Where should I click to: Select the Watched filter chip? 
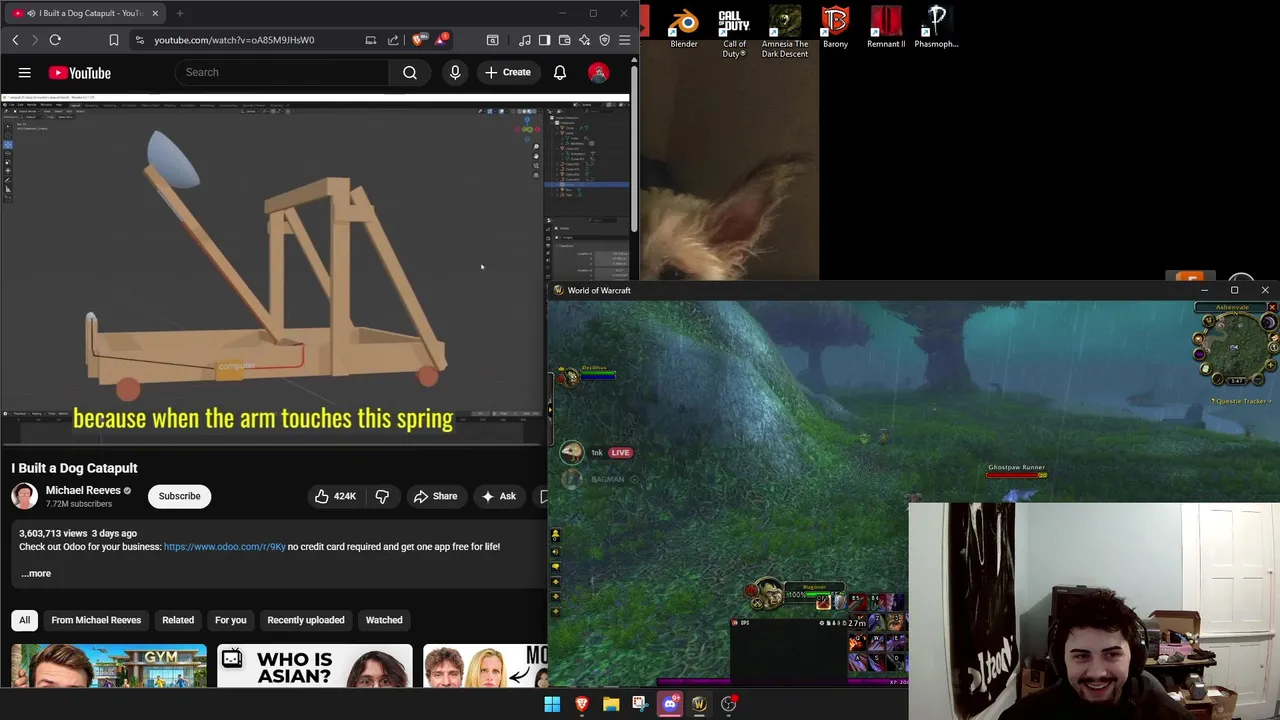384,620
